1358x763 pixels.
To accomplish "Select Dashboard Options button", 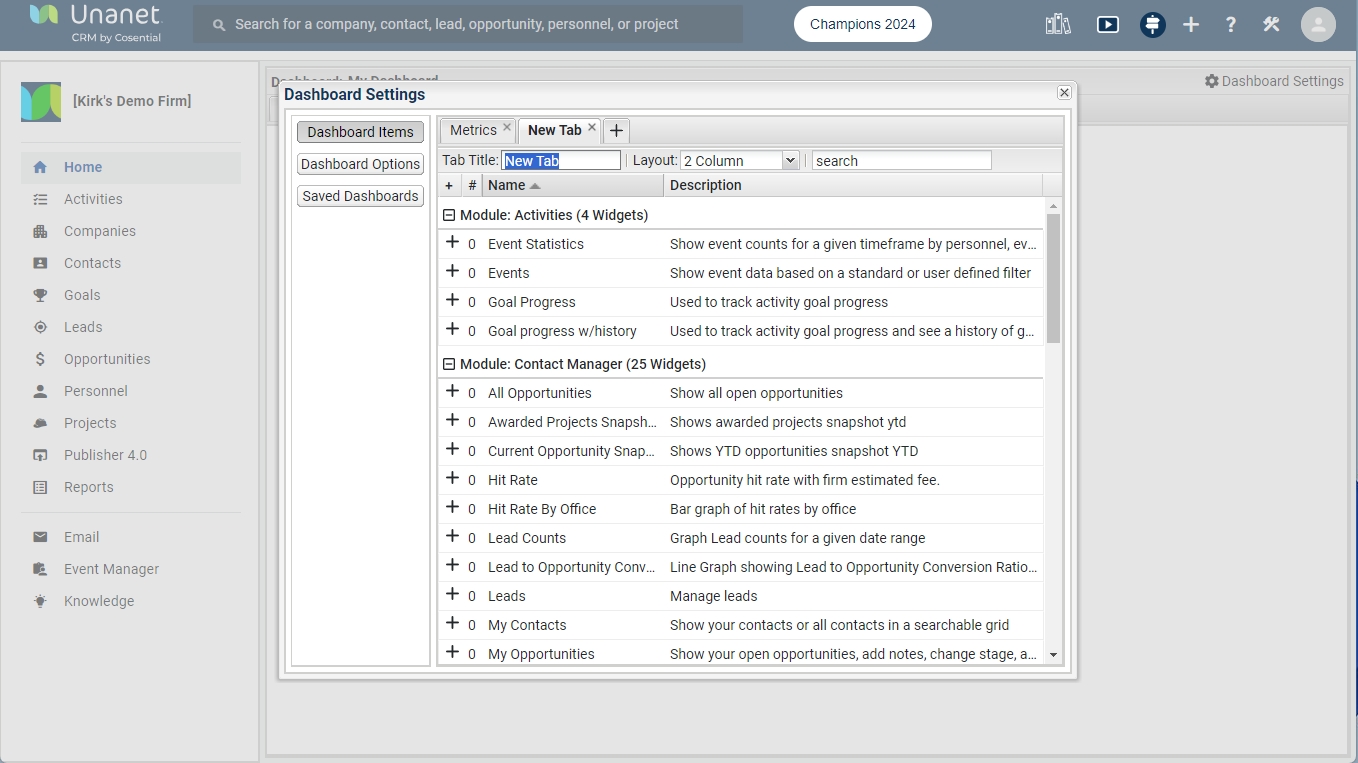I will [360, 164].
